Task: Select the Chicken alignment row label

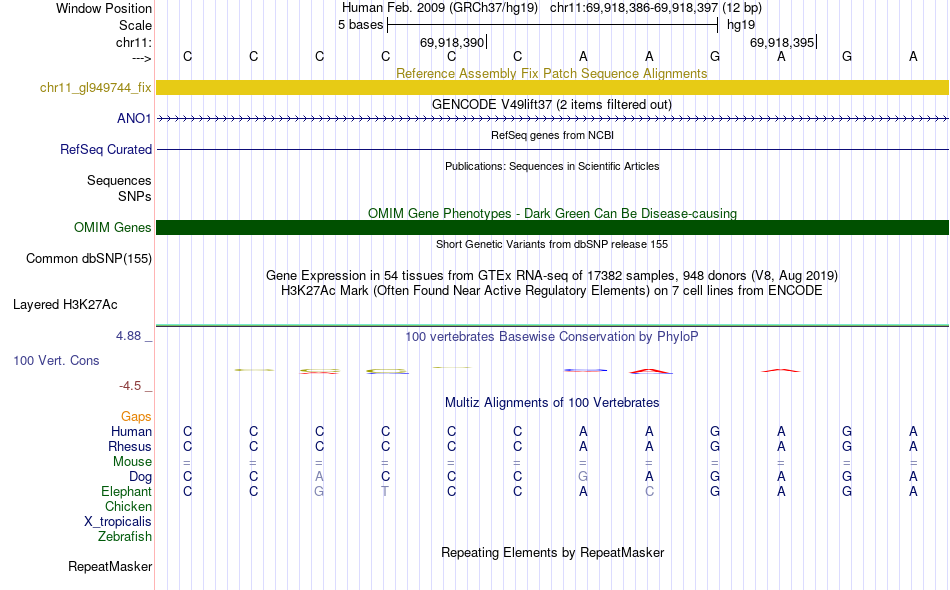Action: point(128,506)
